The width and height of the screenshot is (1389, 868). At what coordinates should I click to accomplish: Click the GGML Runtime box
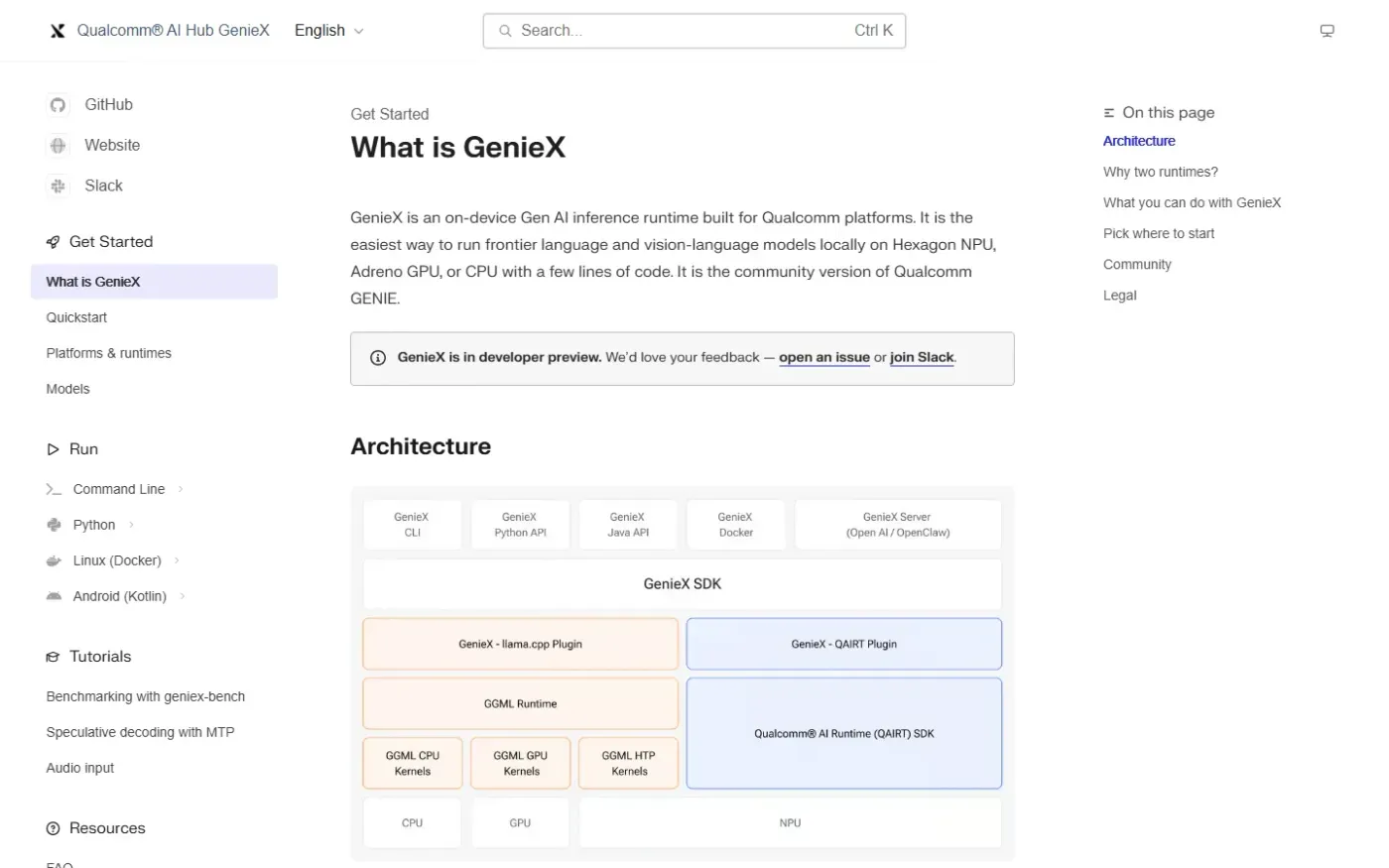520,703
